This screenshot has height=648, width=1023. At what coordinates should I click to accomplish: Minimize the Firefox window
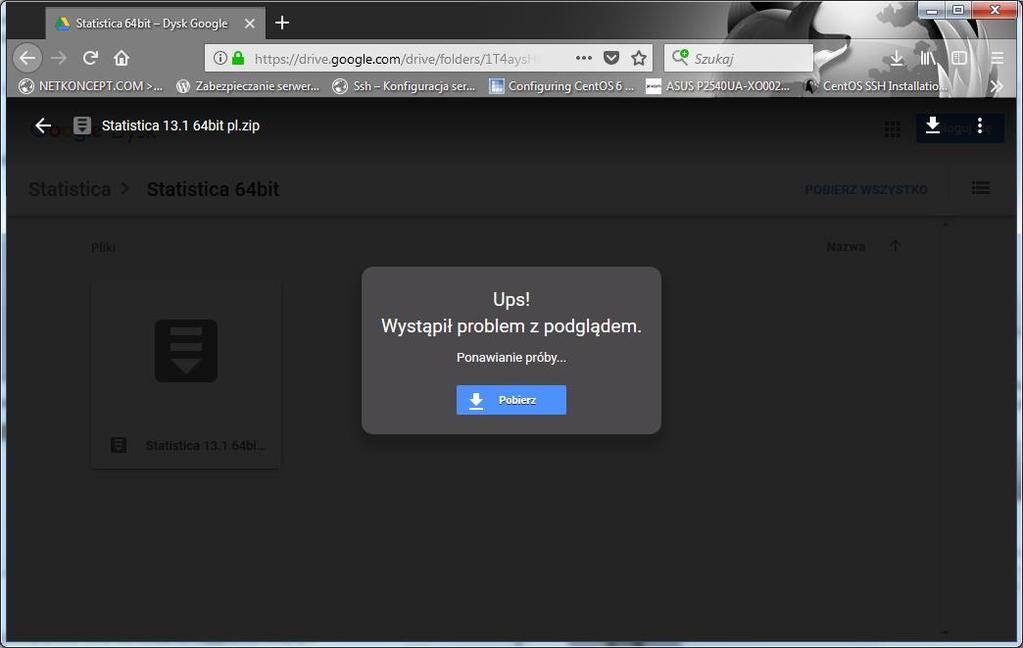(932, 10)
